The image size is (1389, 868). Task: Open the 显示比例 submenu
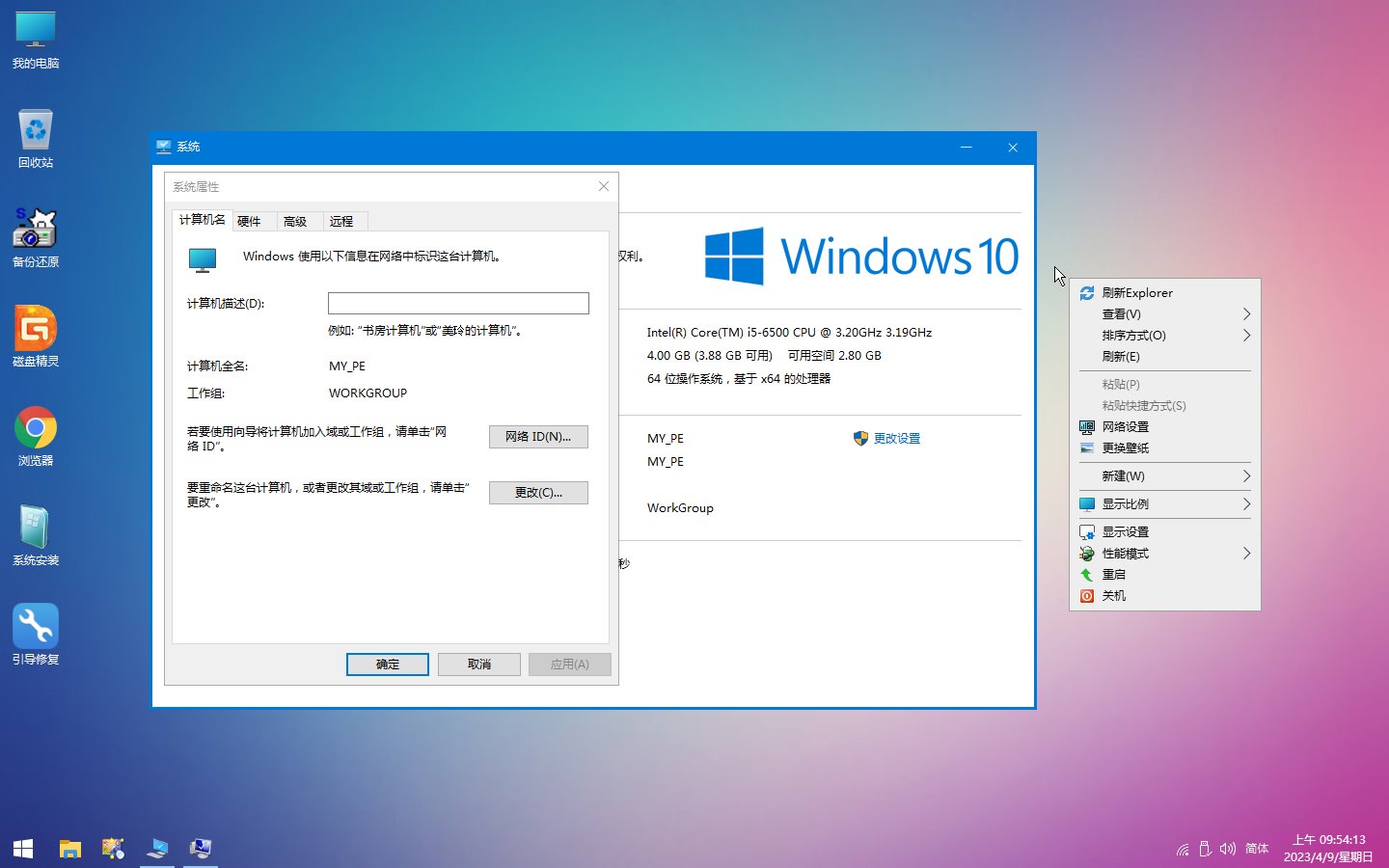pyautogui.click(x=1164, y=504)
